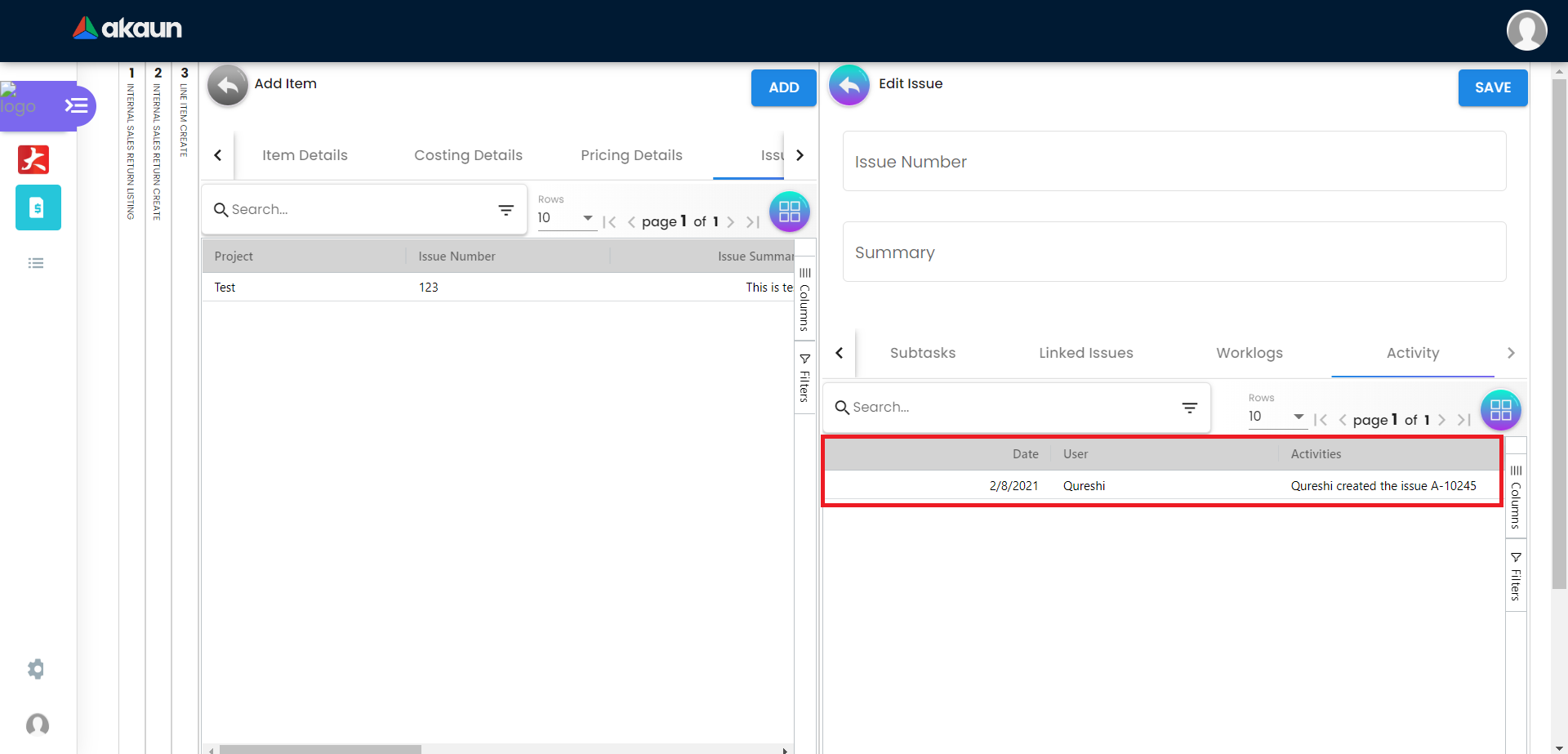Image resolution: width=1568 pixels, height=754 pixels.
Task: Toggle grid view in Activity panel
Action: [1500, 410]
